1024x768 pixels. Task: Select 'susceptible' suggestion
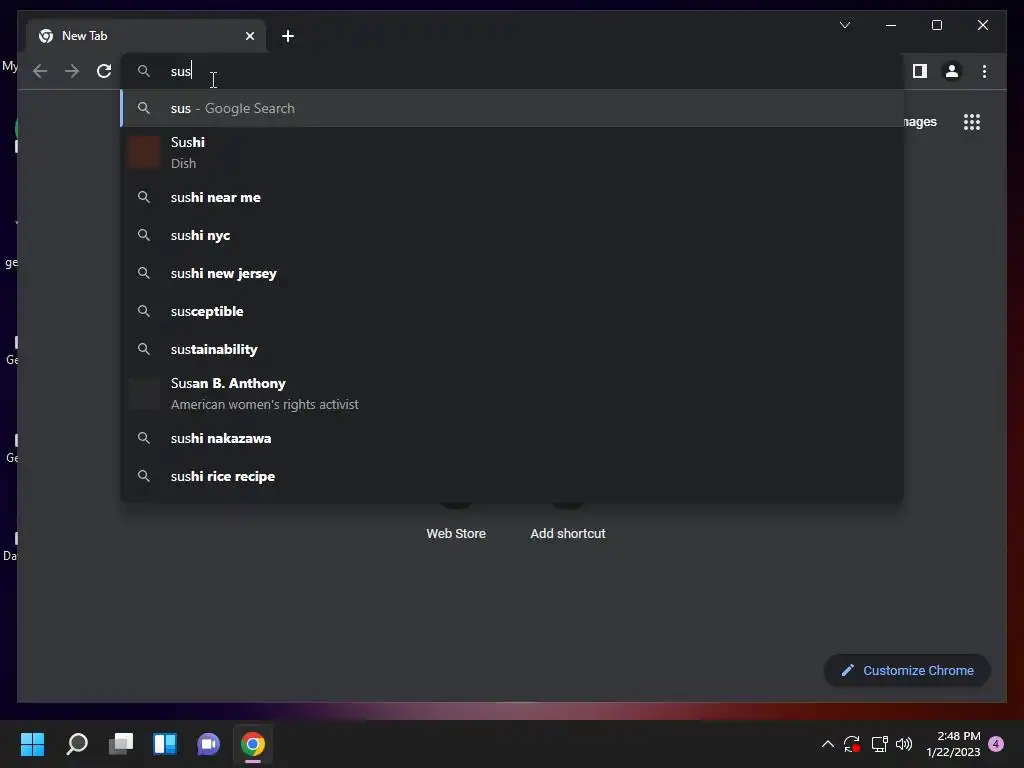512,311
